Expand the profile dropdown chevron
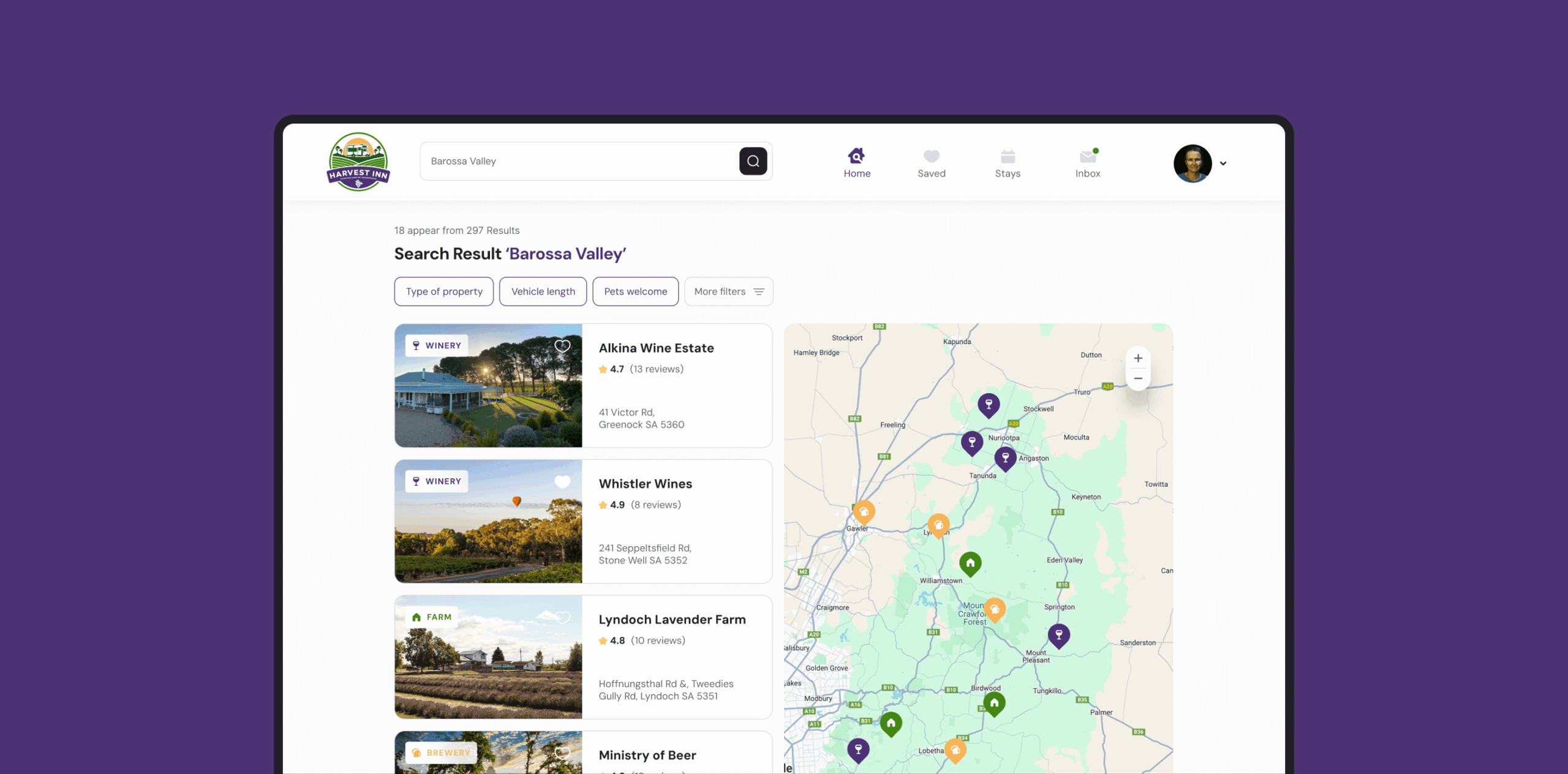Image resolution: width=1568 pixels, height=774 pixels. tap(1223, 163)
